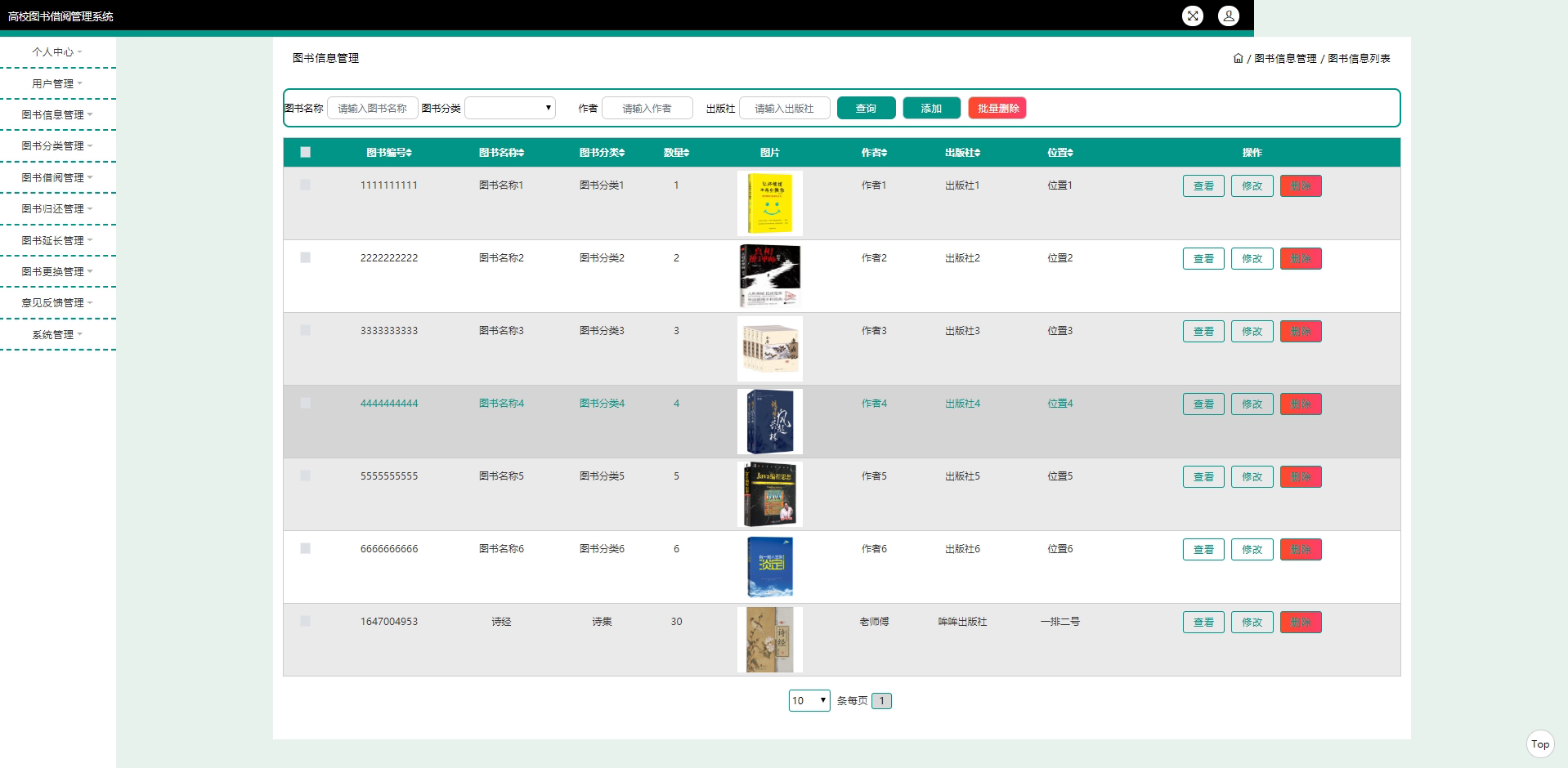Open the 图书名称6 blue book cover
Screen dimensions: 1568x768
click(x=770, y=567)
